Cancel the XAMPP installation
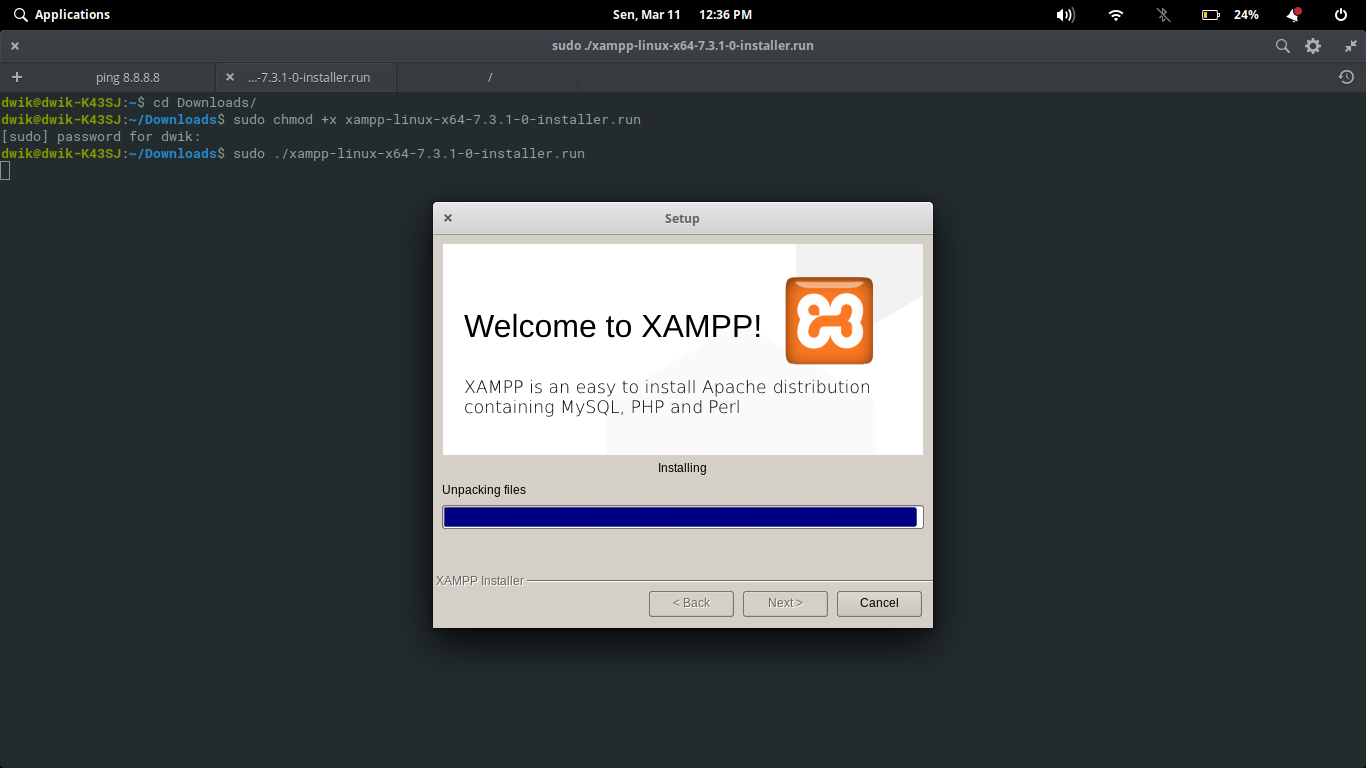 (878, 603)
